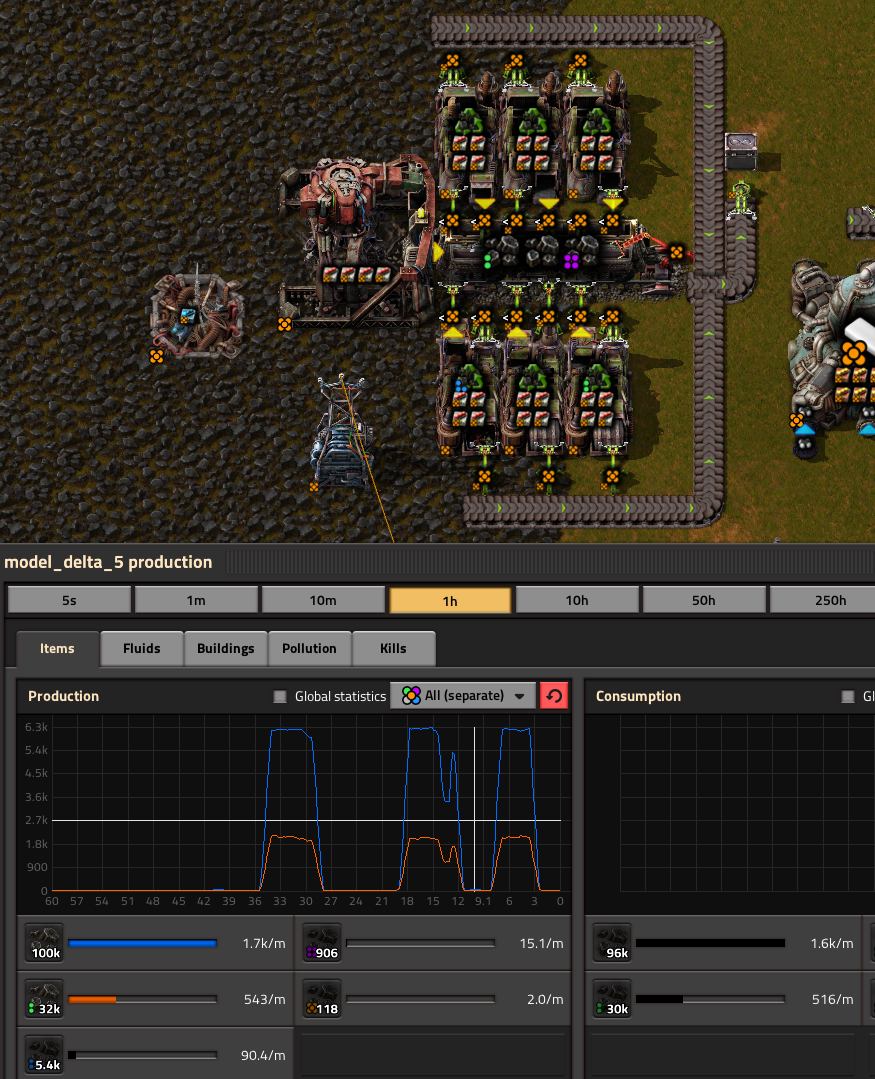Click the vertical white cursor line on Production graph
This screenshot has width=875, height=1079.
[x=475, y=809]
